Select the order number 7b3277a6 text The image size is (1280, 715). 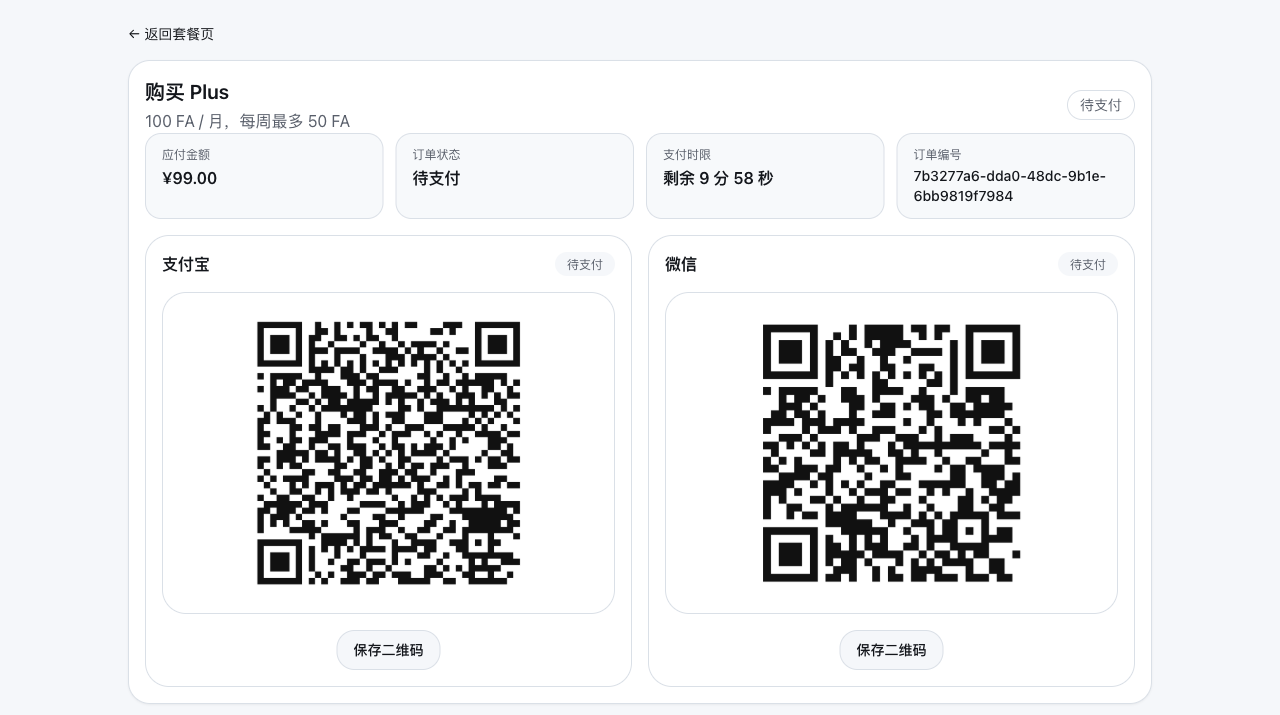(1009, 186)
